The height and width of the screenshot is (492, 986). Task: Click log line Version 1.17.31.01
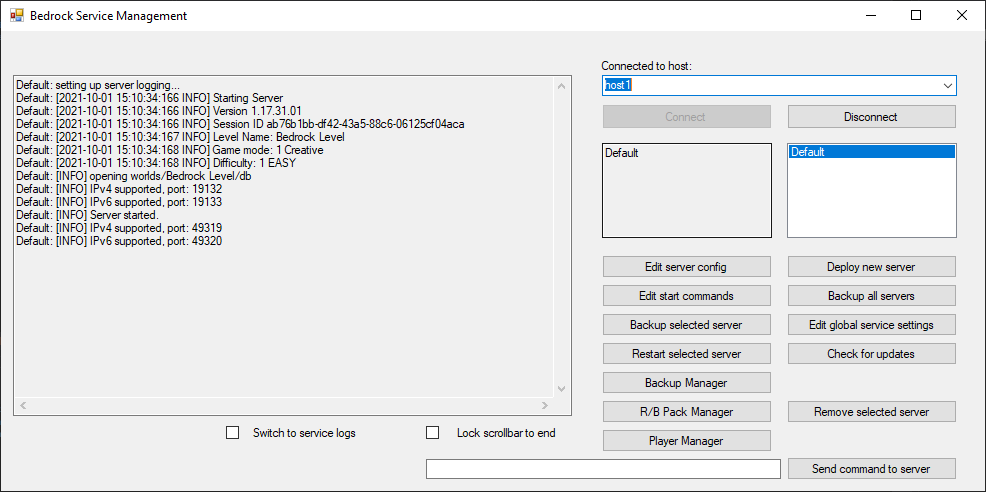click(x=158, y=111)
